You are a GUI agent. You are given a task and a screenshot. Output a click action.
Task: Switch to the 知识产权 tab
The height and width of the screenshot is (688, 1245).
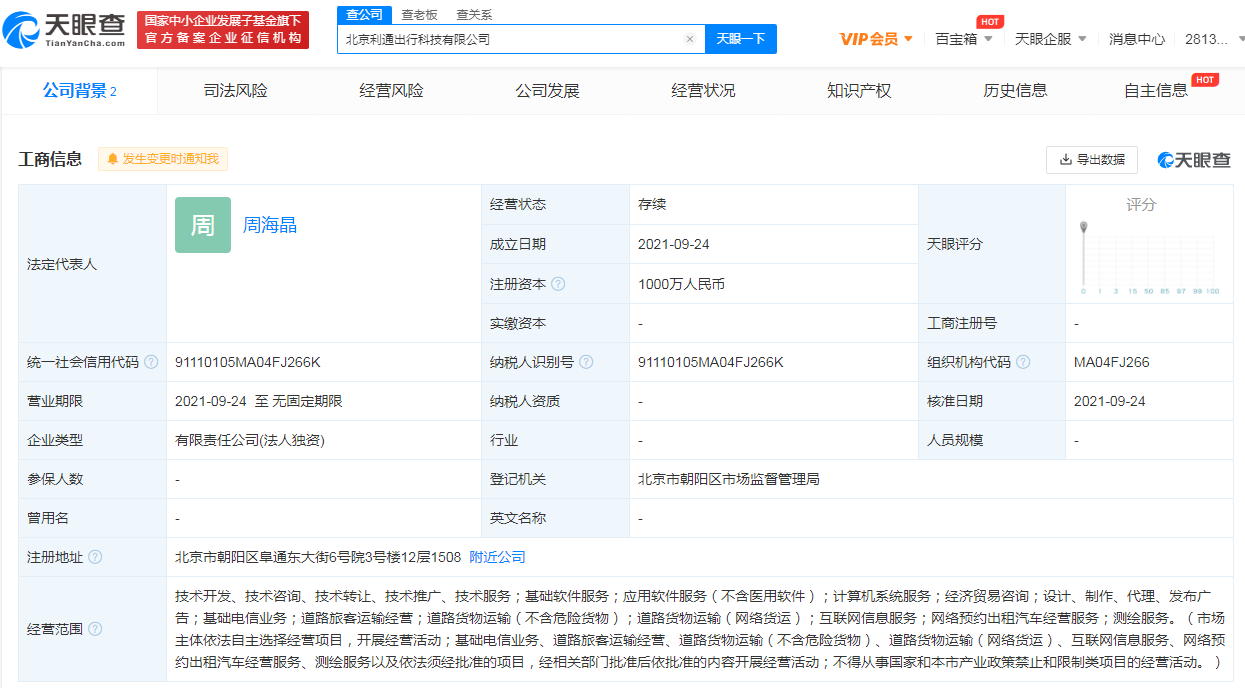tap(859, 90)
